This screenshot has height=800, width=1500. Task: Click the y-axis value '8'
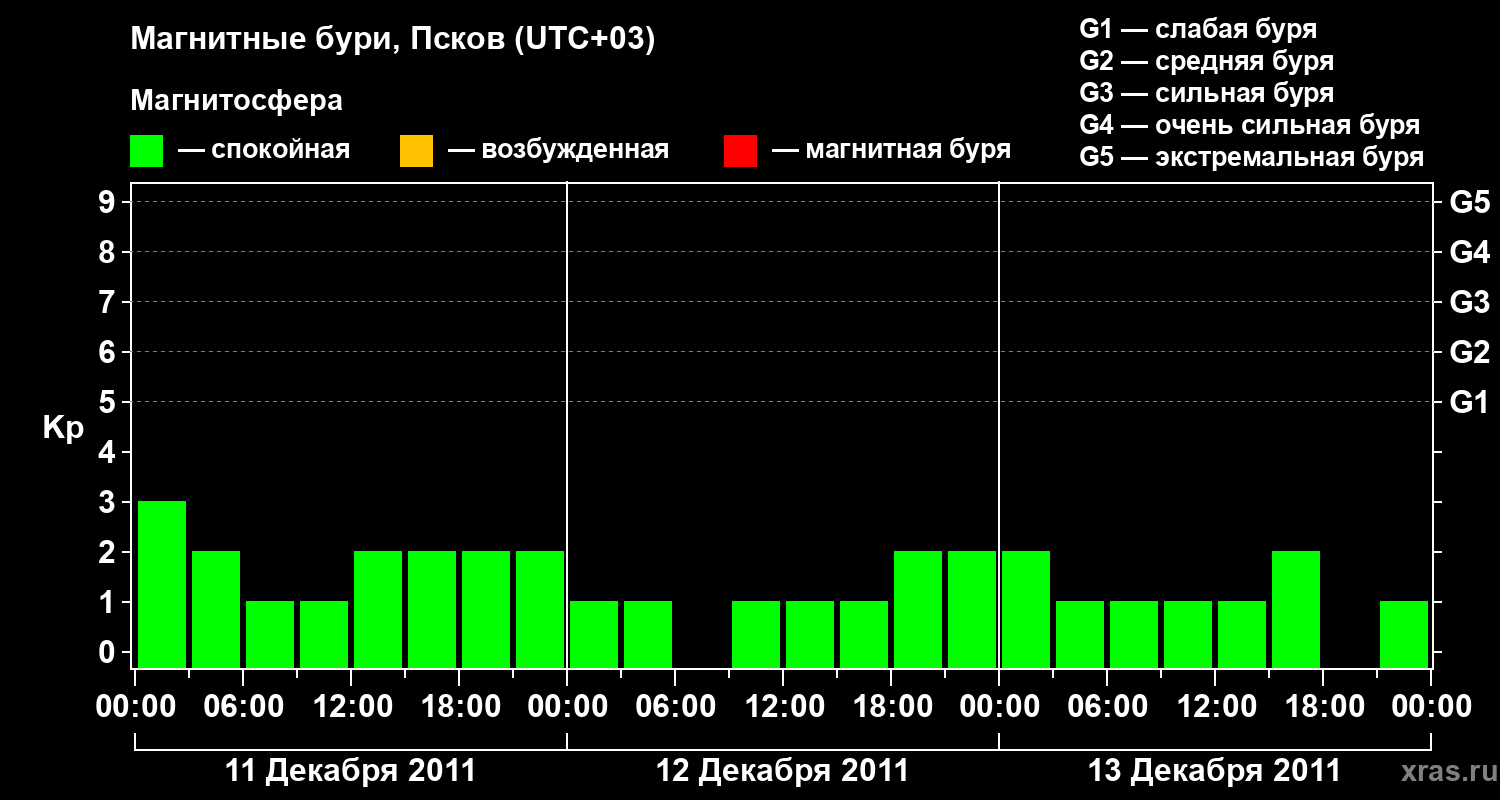tap(109, 252)
